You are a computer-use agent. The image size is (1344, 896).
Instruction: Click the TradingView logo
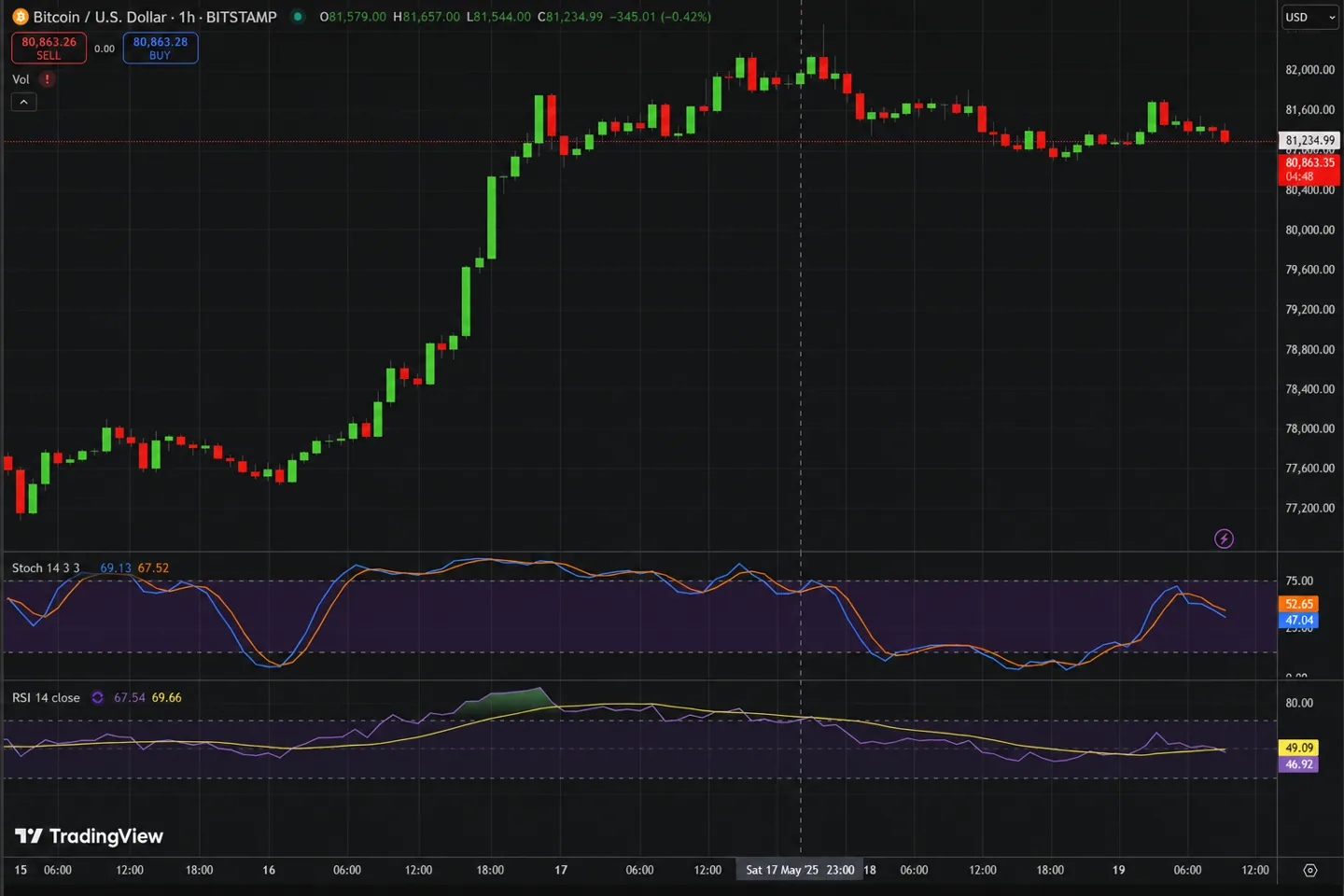(90, 836)
